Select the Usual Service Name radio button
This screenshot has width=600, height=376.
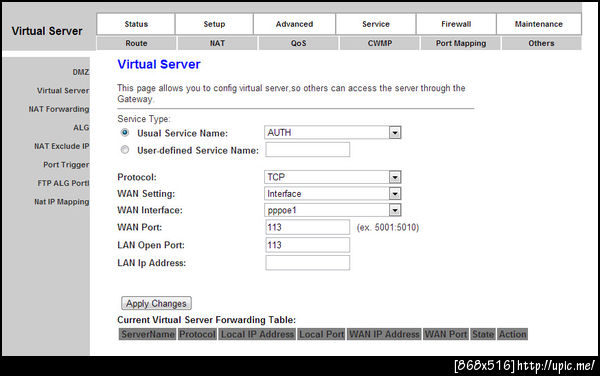click(125, 133)
